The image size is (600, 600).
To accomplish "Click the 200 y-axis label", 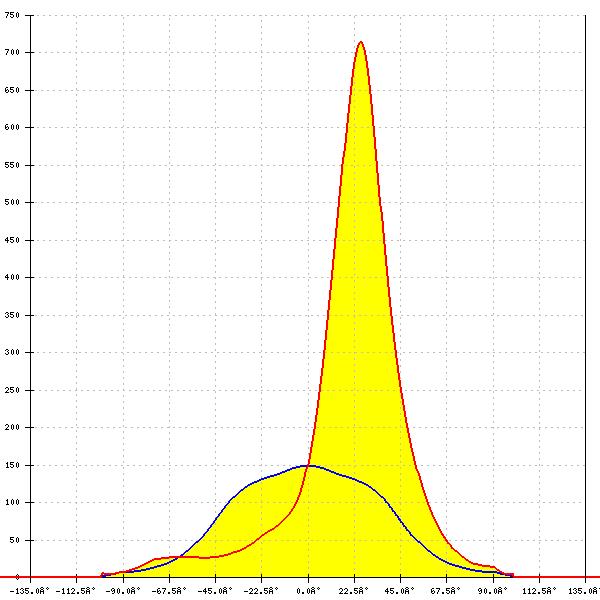I will [x=12, y=427].
